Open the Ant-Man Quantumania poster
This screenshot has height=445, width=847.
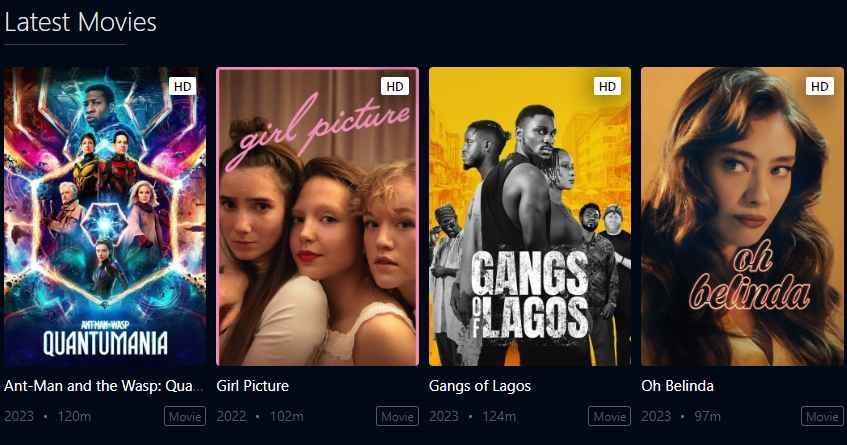pos(105,217)
